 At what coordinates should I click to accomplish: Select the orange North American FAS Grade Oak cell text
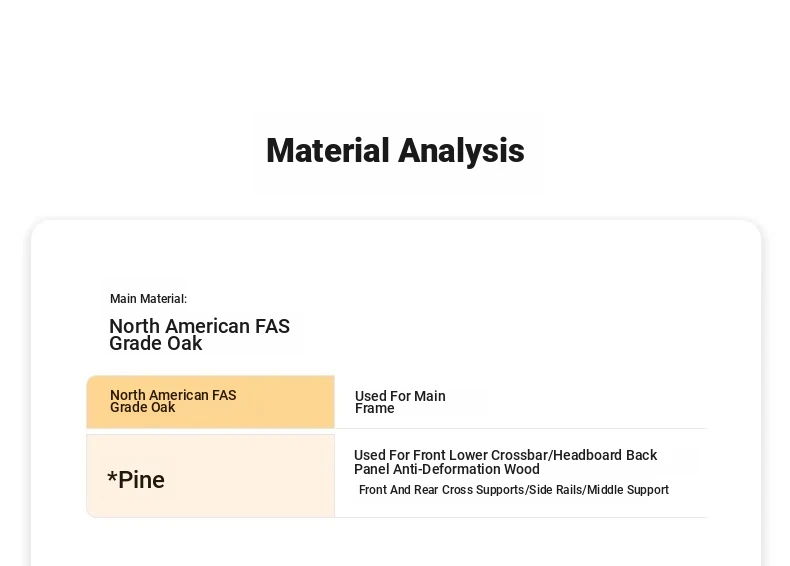[173, 401]
